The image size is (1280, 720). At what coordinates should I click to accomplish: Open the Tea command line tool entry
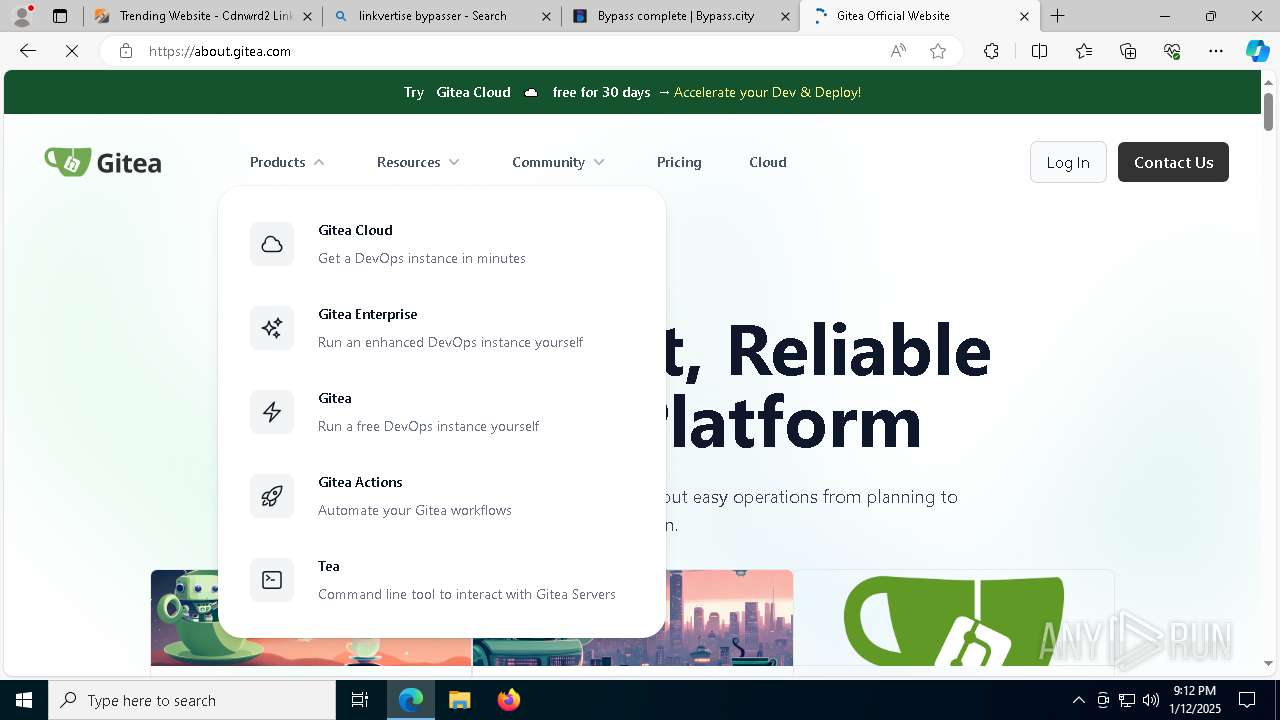pos(441,580)
